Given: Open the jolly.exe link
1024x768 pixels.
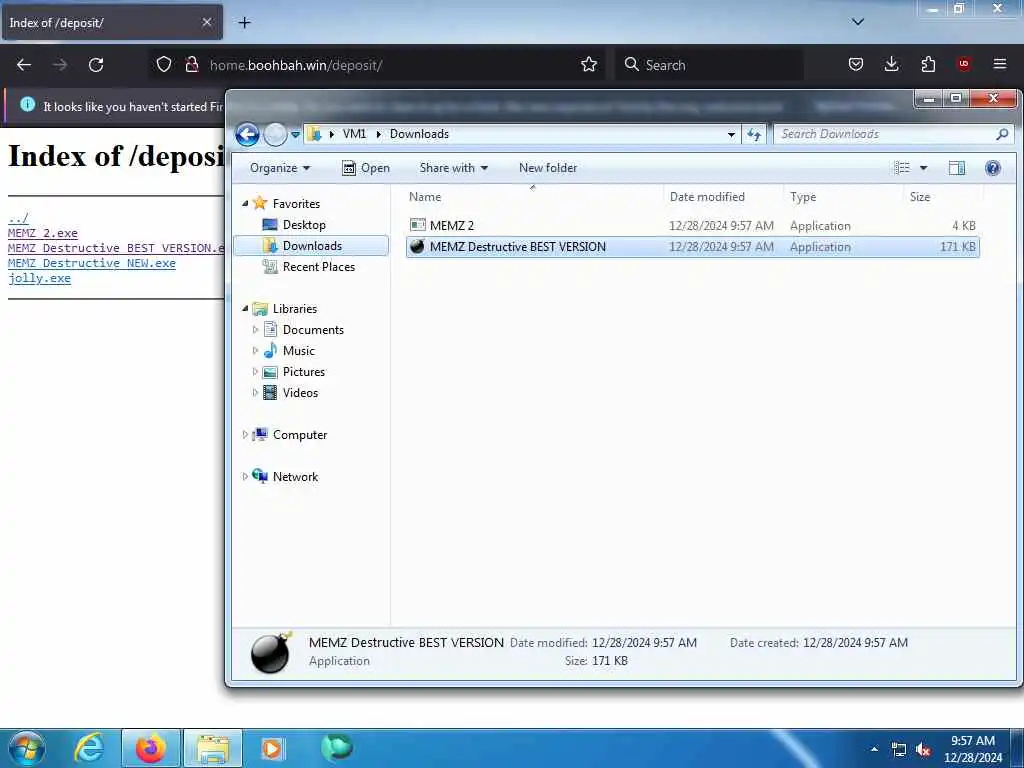Looking at the screenshot, I should [x=39, y=278].
